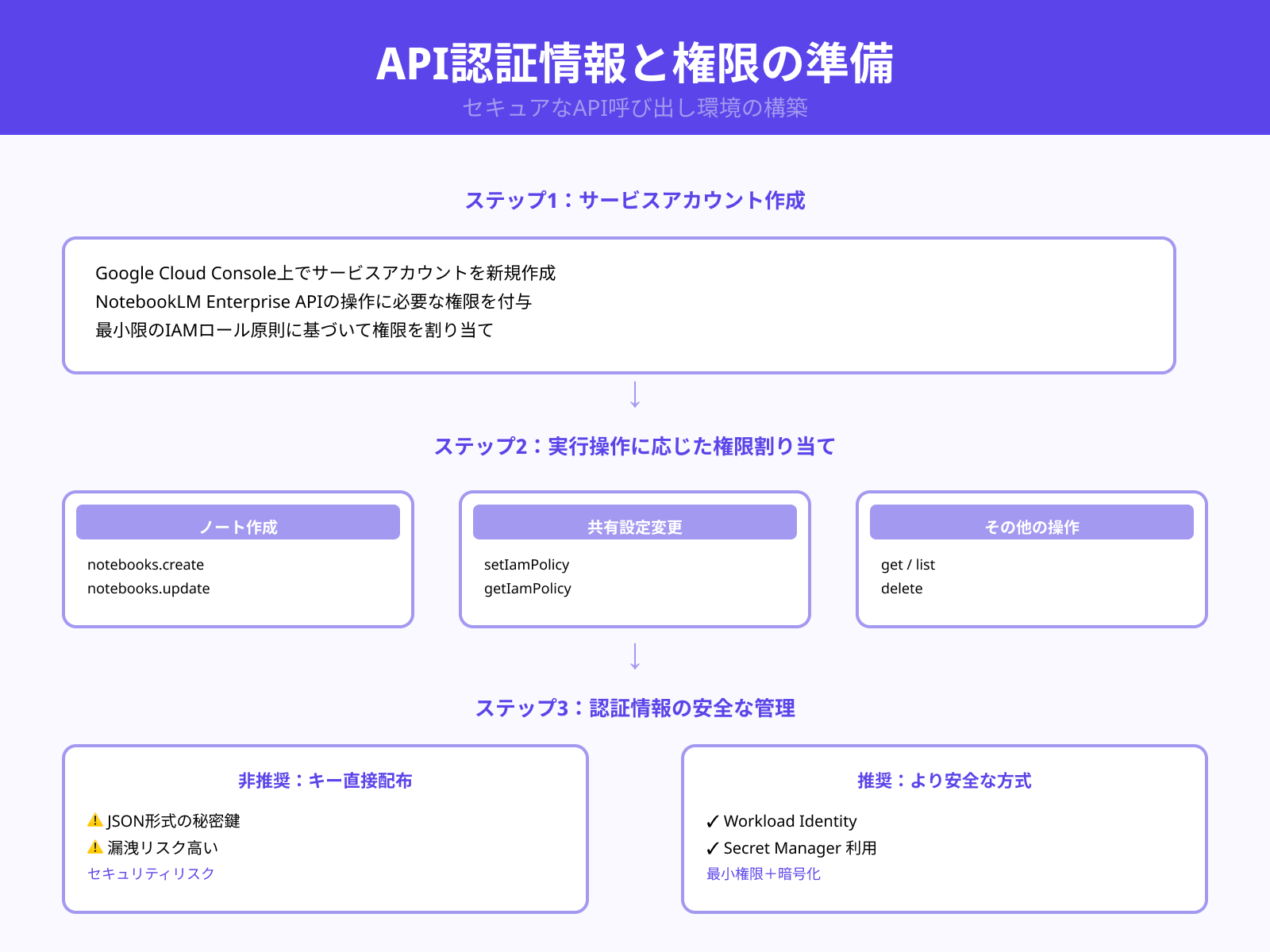This screenshot has height=952, width=1270.
Task: Click the 非推奨：キー直接配布 heading
Action: coord(325,781)
